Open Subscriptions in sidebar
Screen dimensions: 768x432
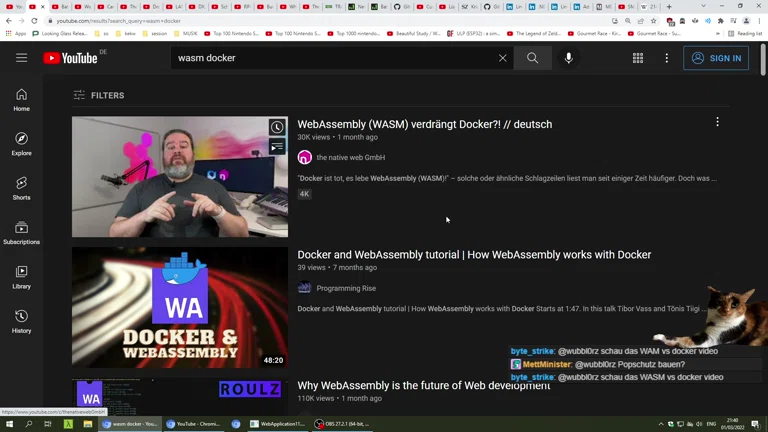22,233
